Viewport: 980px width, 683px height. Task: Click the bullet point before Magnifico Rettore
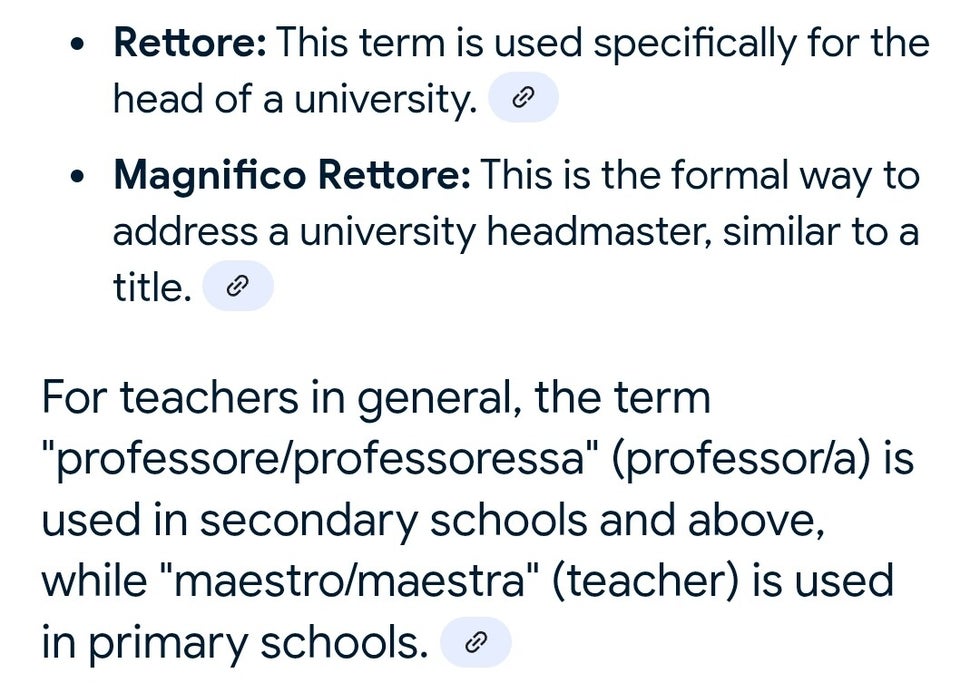[x=77, y=177]
